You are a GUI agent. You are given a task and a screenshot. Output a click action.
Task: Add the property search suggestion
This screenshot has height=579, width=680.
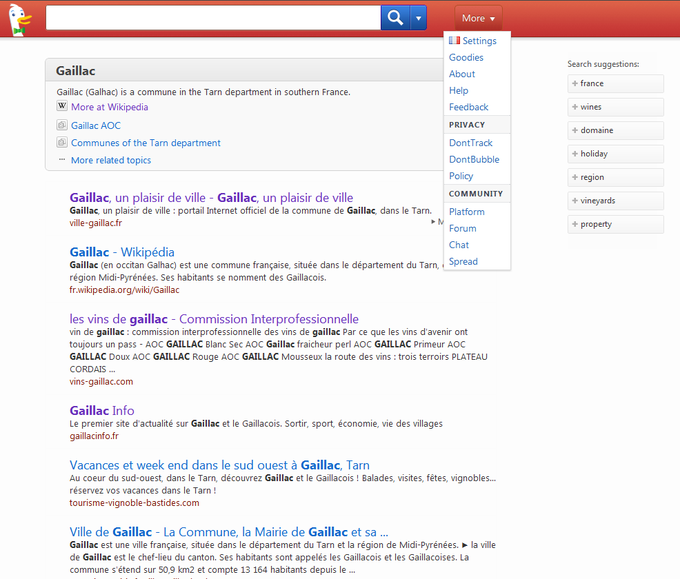(x=615, y=224)
